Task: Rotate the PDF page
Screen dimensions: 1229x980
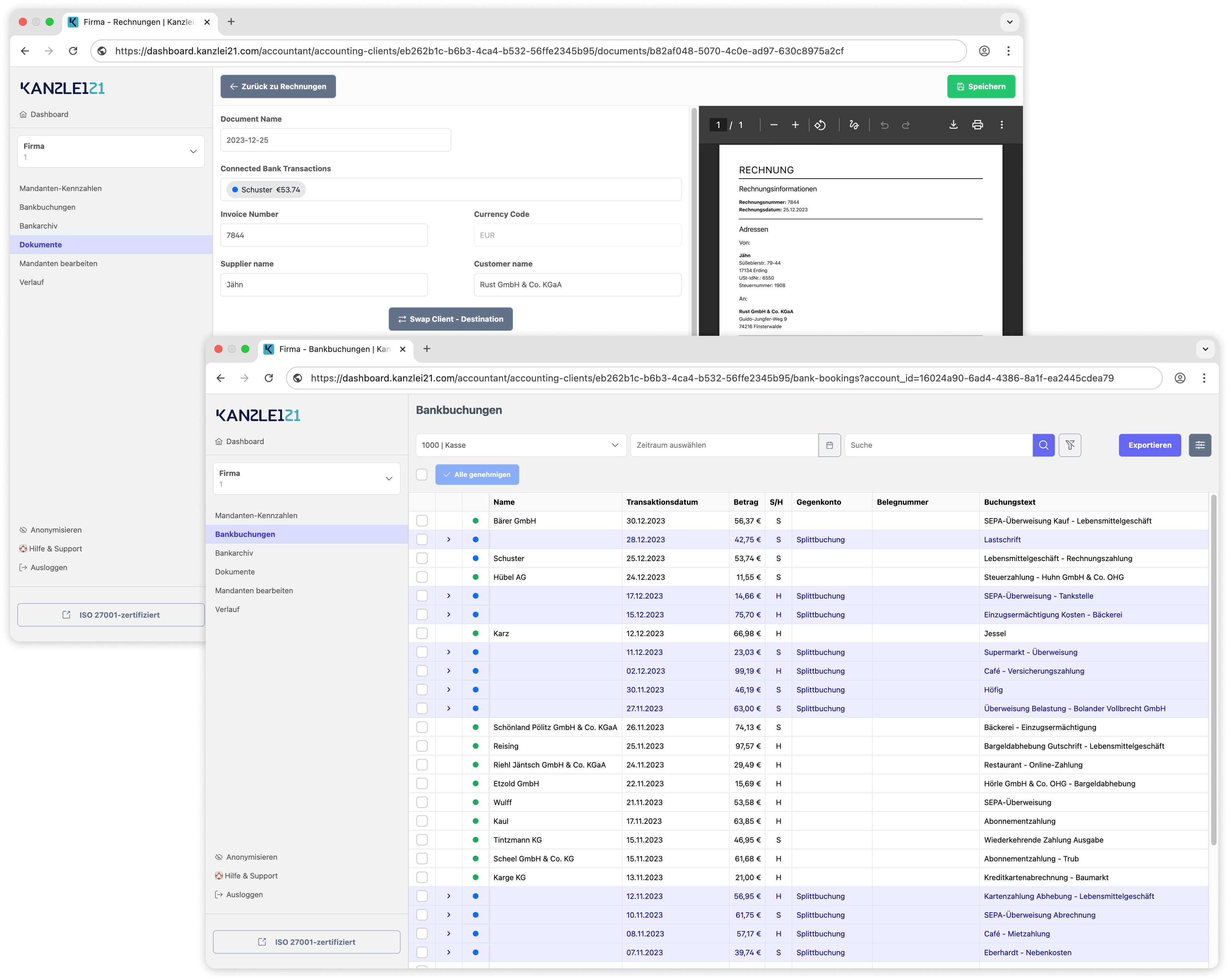Action: (821, 124)
